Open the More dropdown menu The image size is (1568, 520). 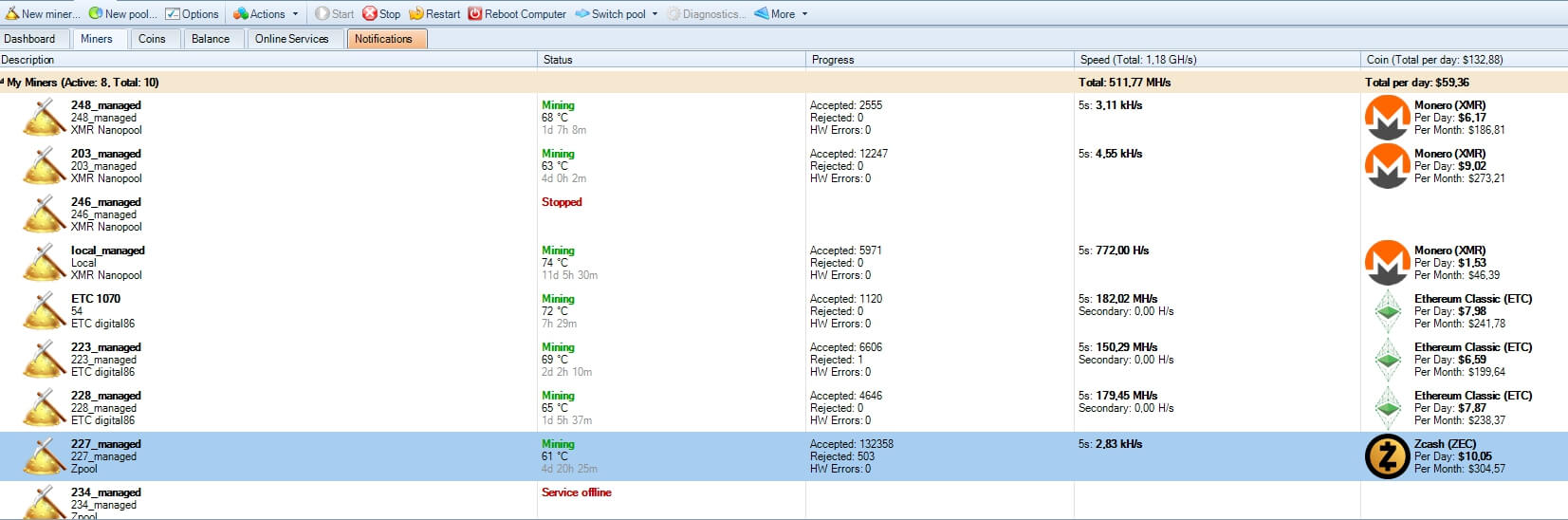coord(782,13)
